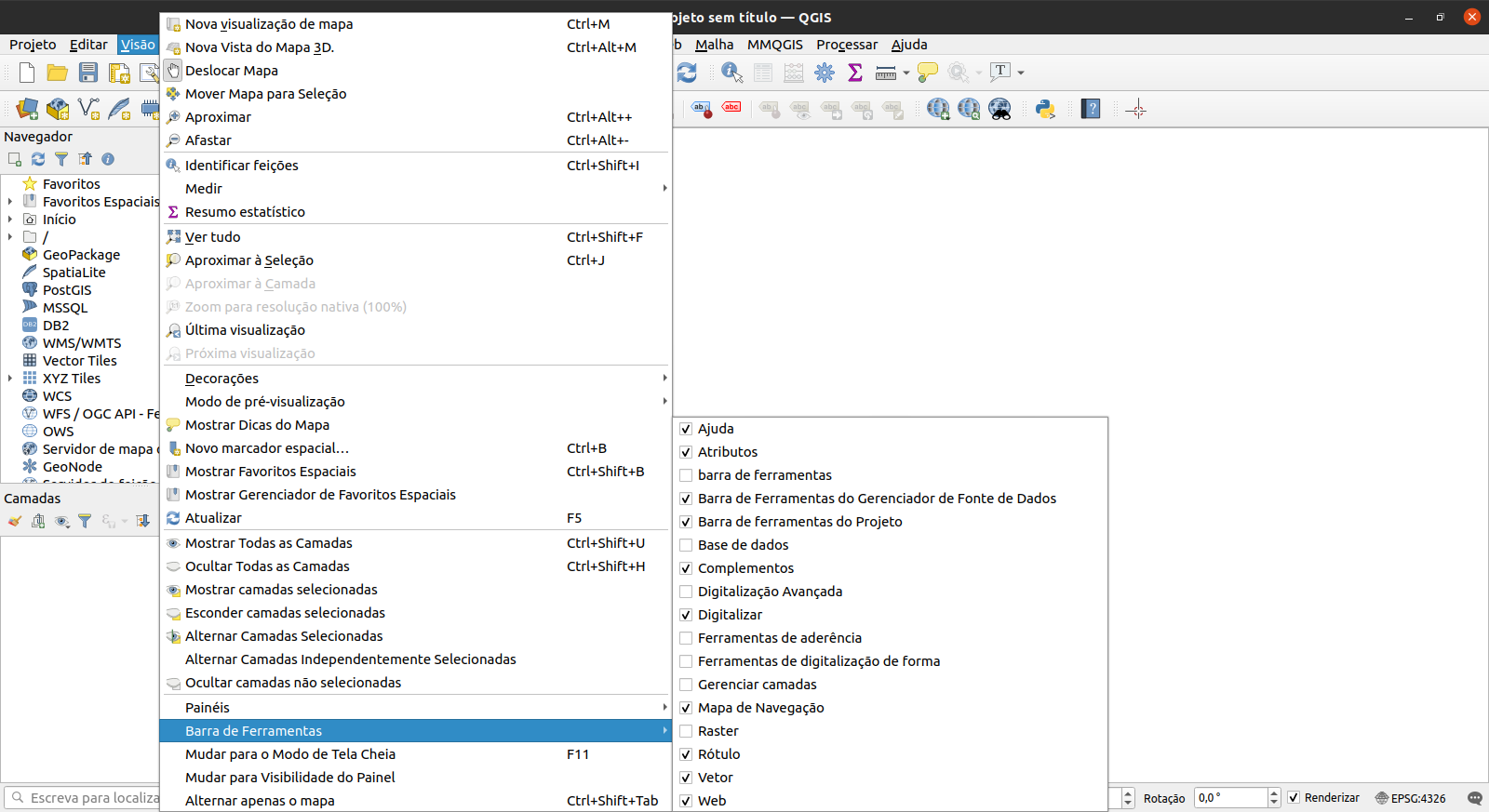Select the Measure ruler tool icon

886,73
